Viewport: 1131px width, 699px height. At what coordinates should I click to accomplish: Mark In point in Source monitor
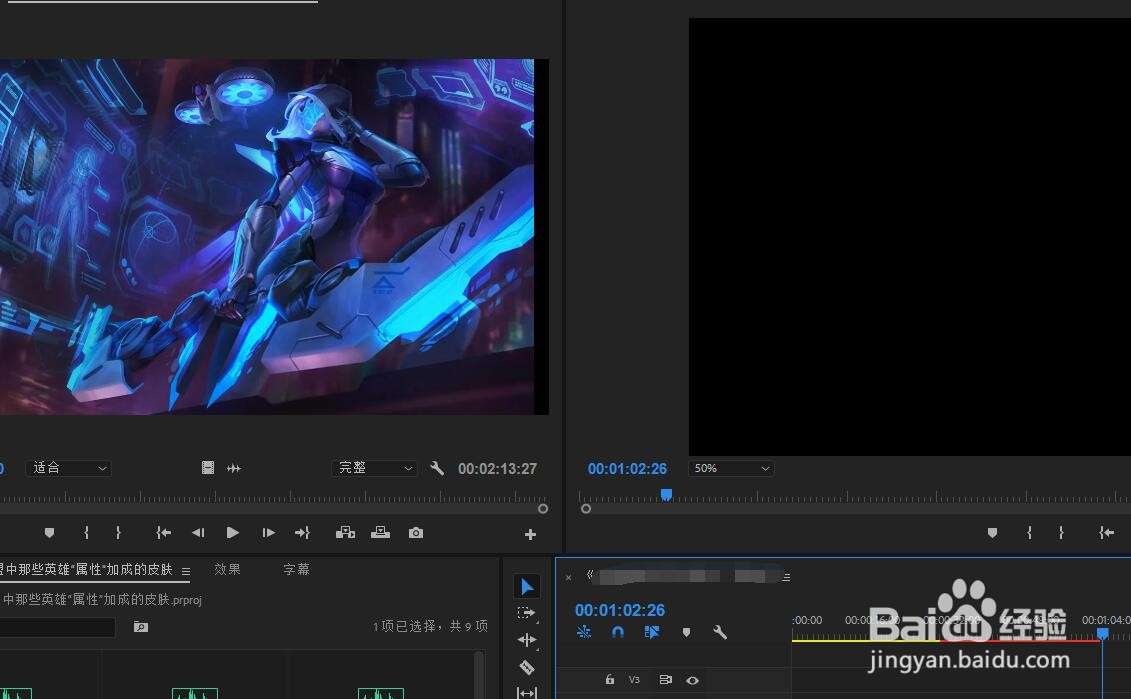87,532
